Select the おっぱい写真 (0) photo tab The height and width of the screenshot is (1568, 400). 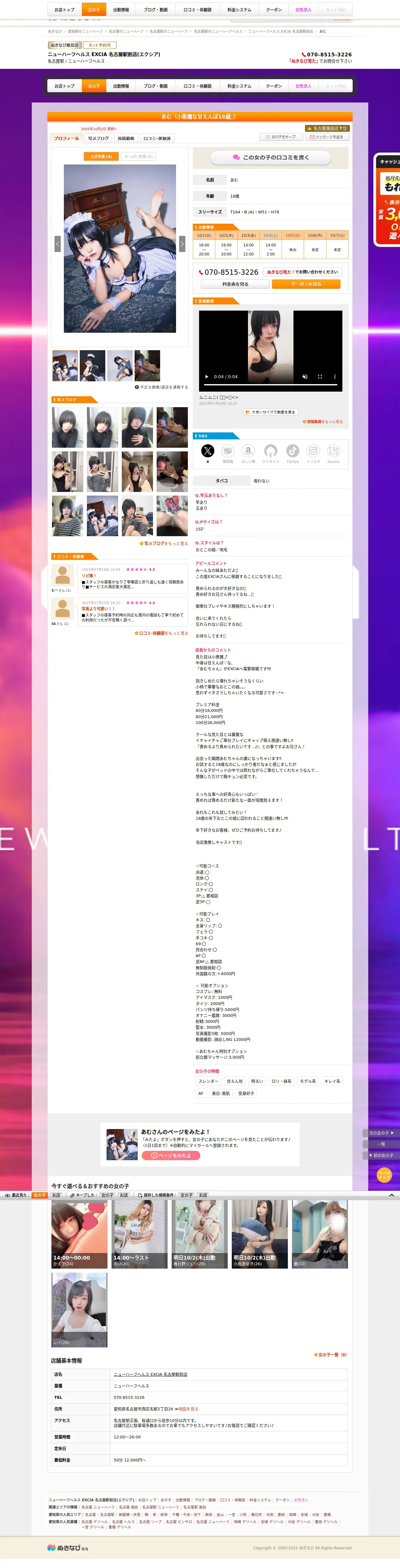[x=139, y=156]
